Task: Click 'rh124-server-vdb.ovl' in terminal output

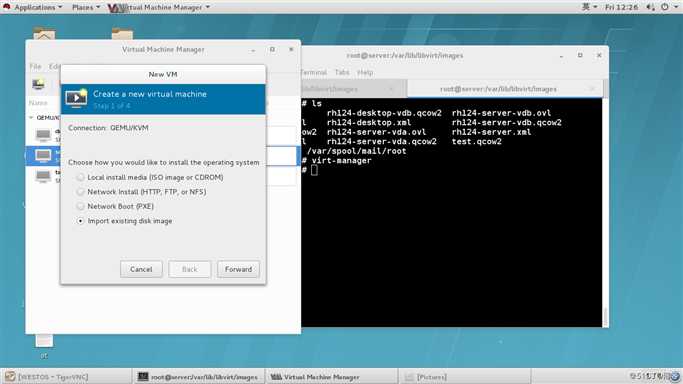Action: 501,113
